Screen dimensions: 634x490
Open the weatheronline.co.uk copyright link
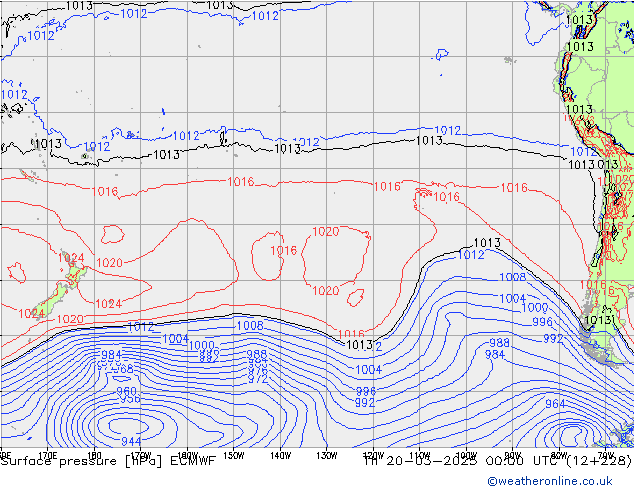[x=550, y=481]
